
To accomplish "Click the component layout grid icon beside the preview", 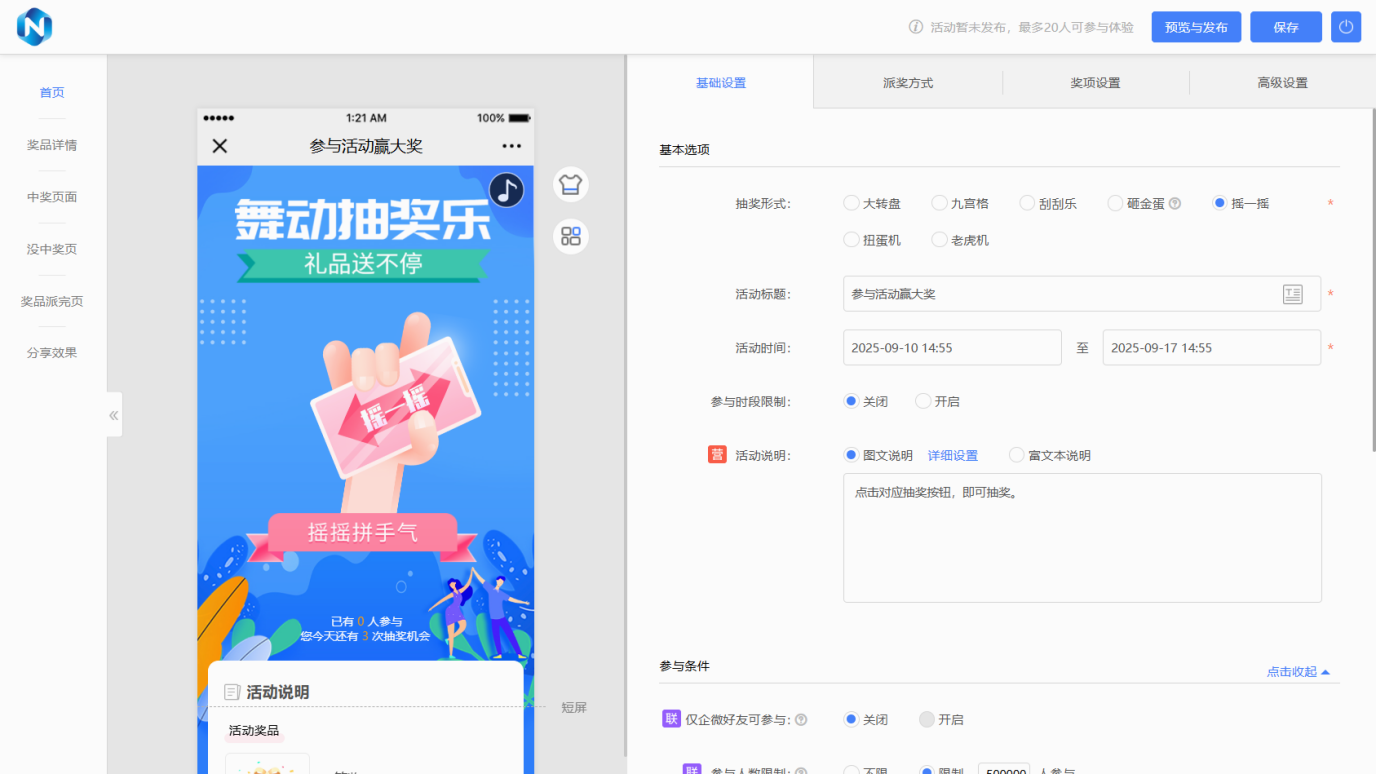I will pos(570,236).
